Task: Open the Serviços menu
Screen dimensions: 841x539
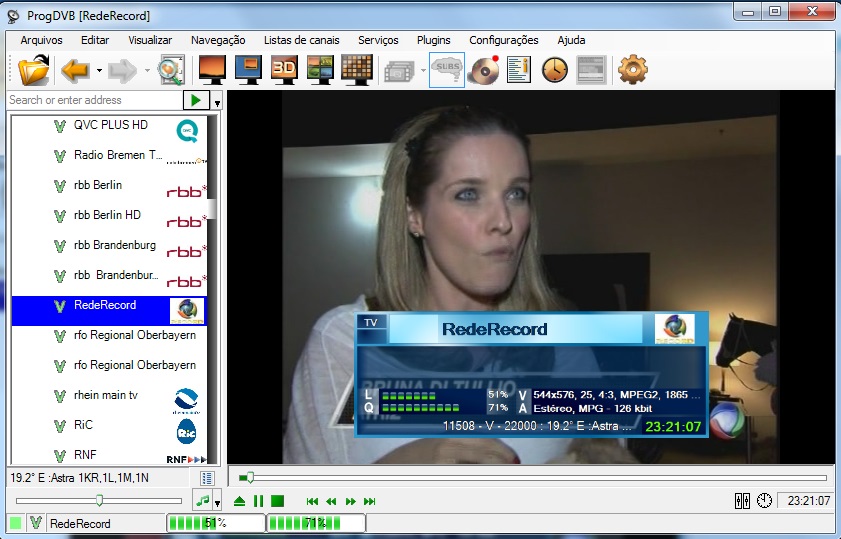Action: tap(378, 40)
